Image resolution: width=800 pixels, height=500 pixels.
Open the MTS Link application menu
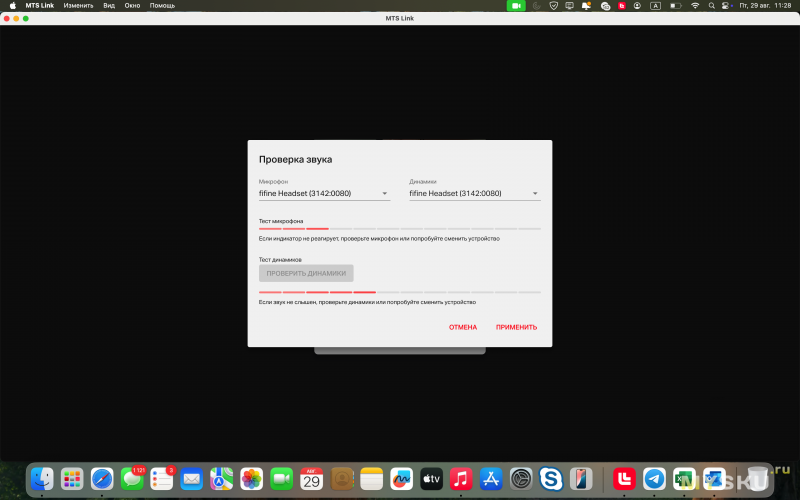pos(40,6)
